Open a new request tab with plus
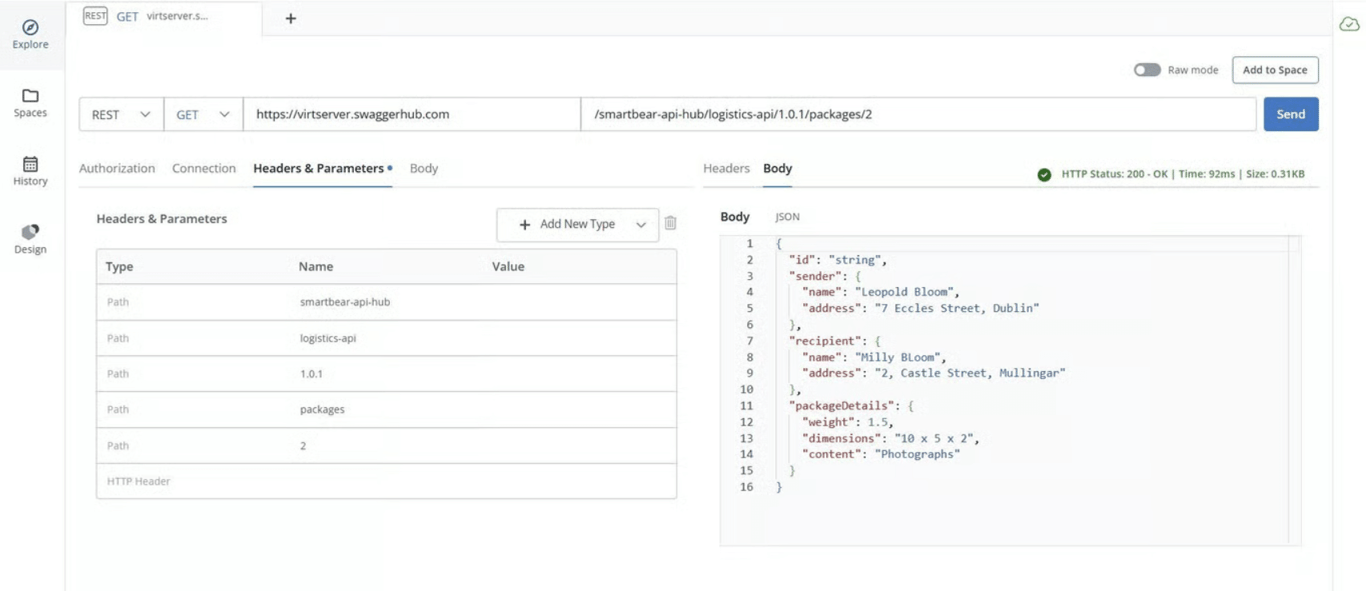1366x591 pixels. (290, 17)
